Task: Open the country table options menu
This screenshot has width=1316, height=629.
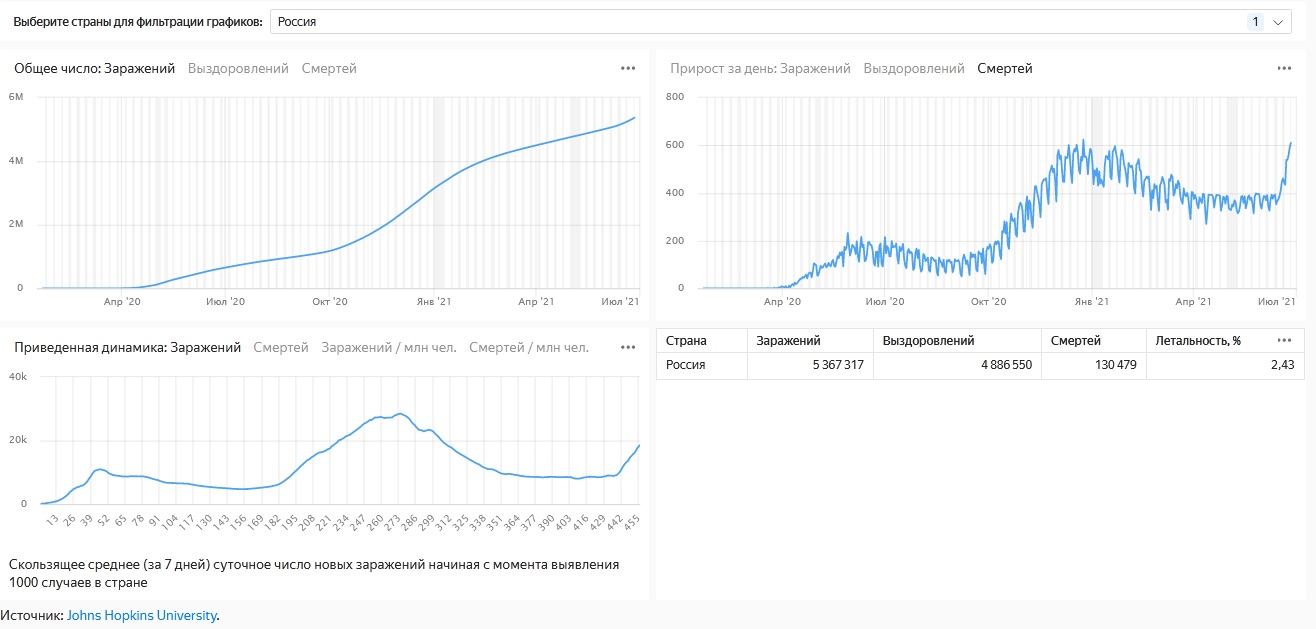Action: [x=1284, y=340]
